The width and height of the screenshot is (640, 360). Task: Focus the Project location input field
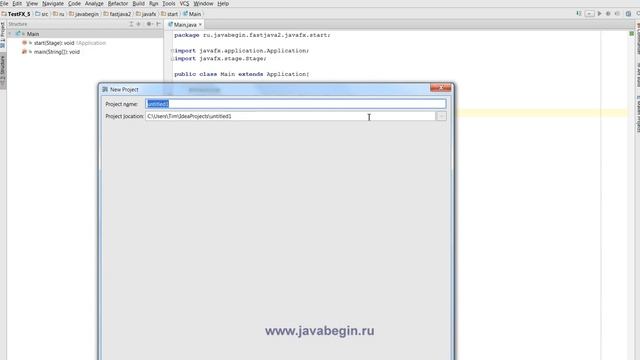point(291,116)
